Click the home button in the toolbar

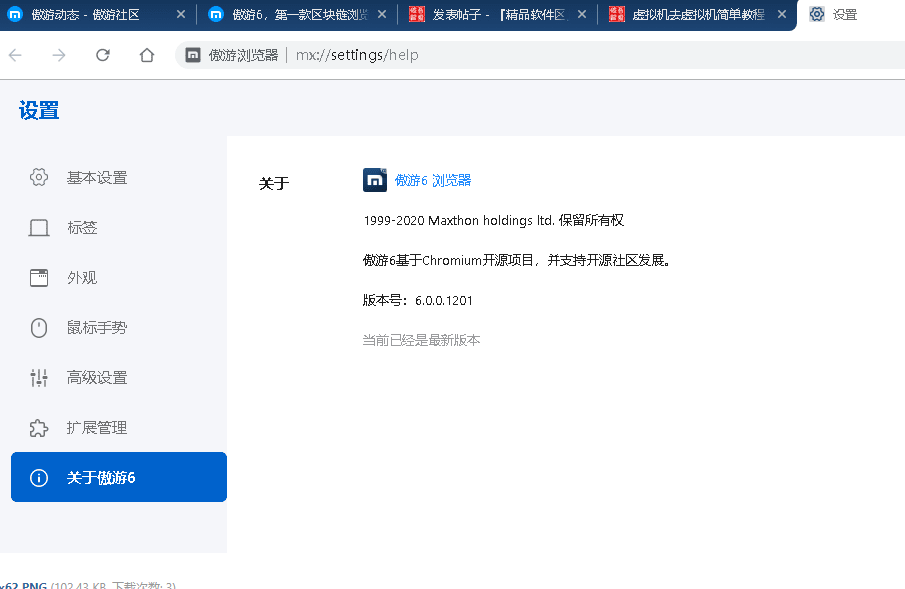(x=146, y=55)
